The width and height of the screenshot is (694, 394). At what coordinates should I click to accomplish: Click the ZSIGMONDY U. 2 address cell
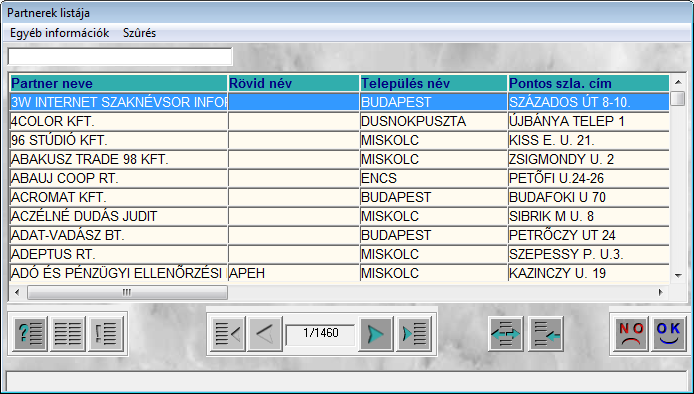click(589, 159)
